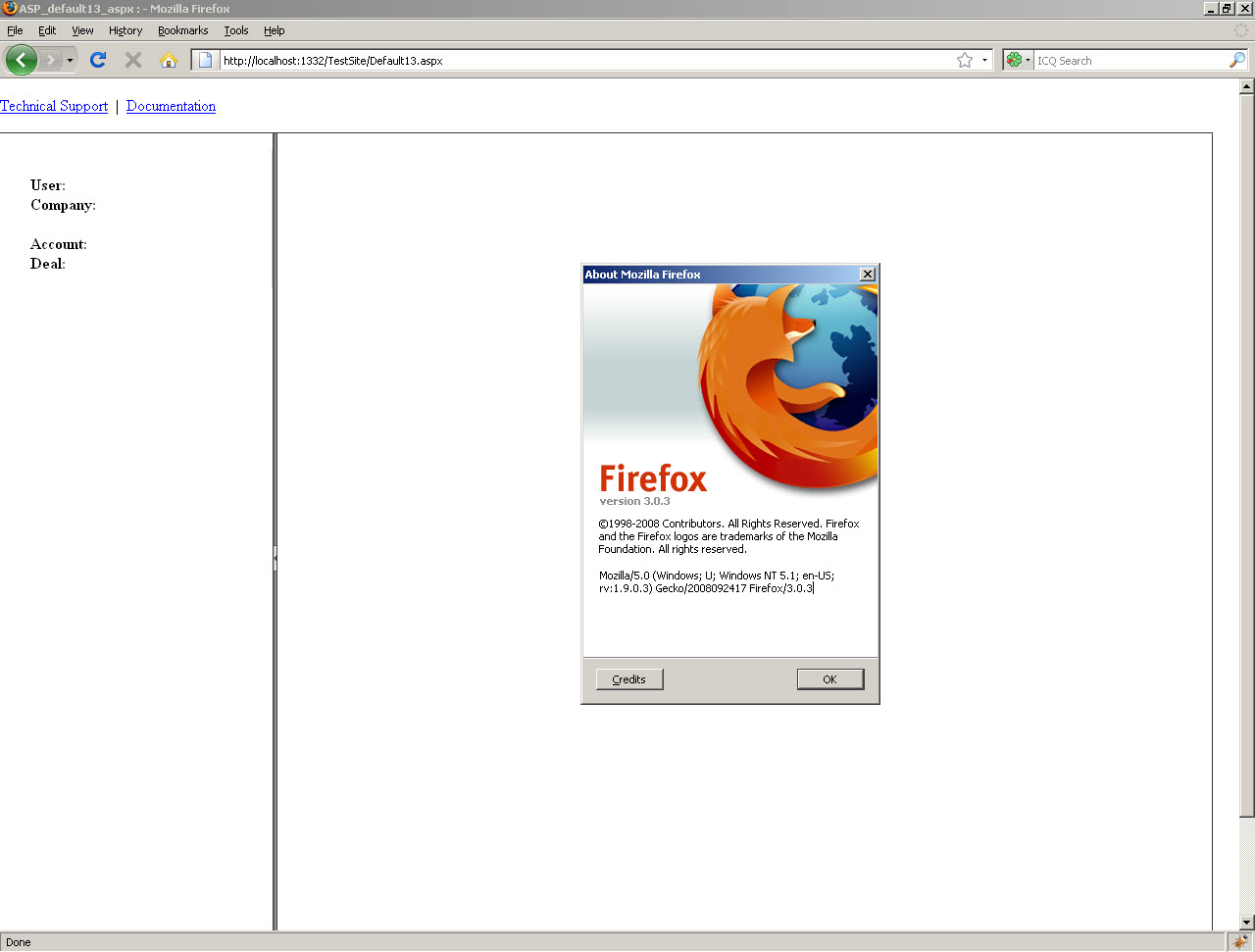Open the ICQ search engine selector
The height and width of the screenshot is (952, 1255).
(x=1018, y=60)
